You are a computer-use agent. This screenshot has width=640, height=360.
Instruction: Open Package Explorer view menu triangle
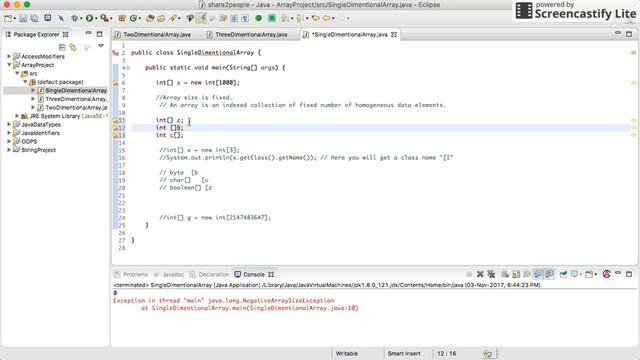click(101, 46)
